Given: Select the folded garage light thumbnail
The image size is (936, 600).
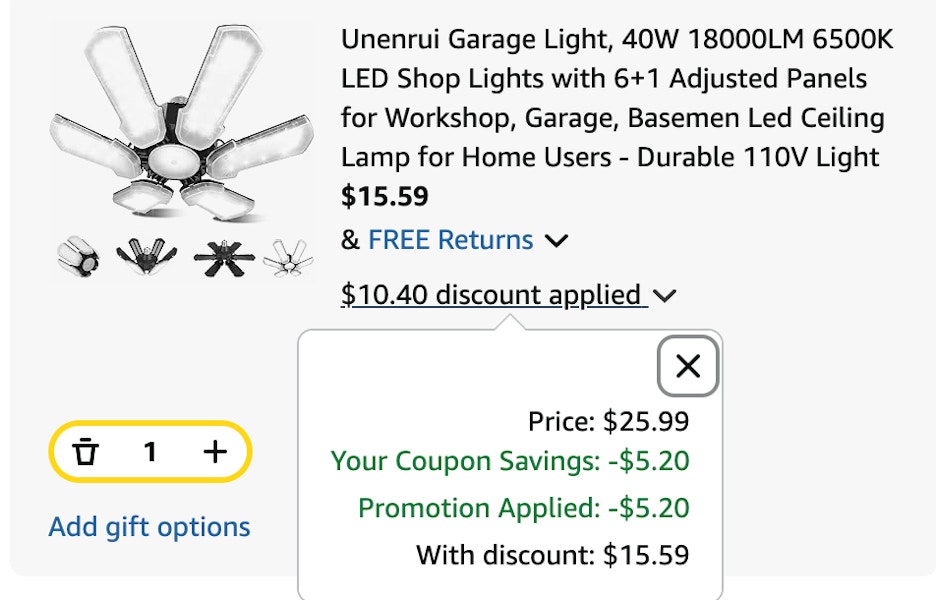Looking at the screenshot, I should pyautogui.click(x=78, y=257).
